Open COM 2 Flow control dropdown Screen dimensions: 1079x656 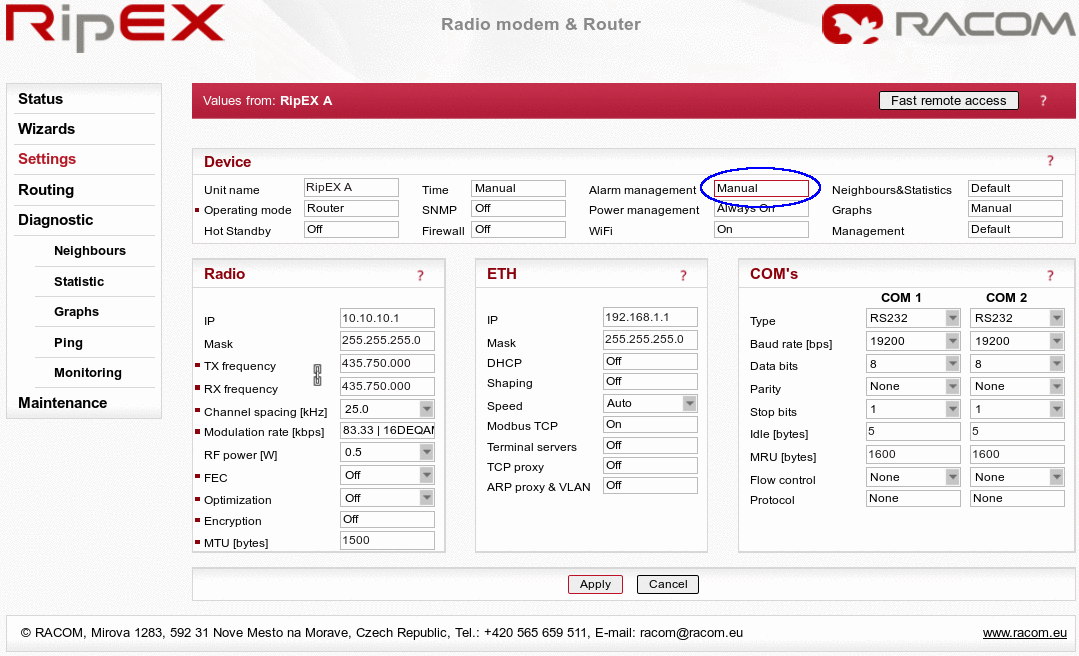[1018, 477]
